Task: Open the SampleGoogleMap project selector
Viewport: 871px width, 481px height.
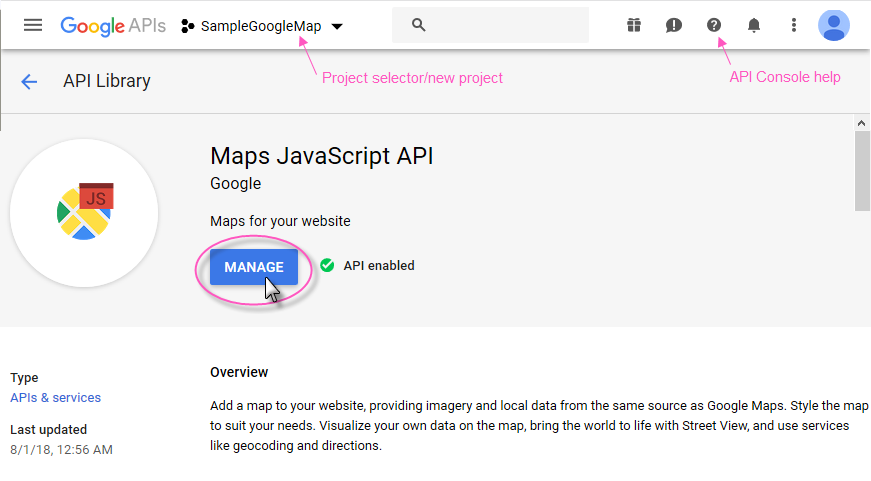Action: pyautogui.click(x=262, y=26)
